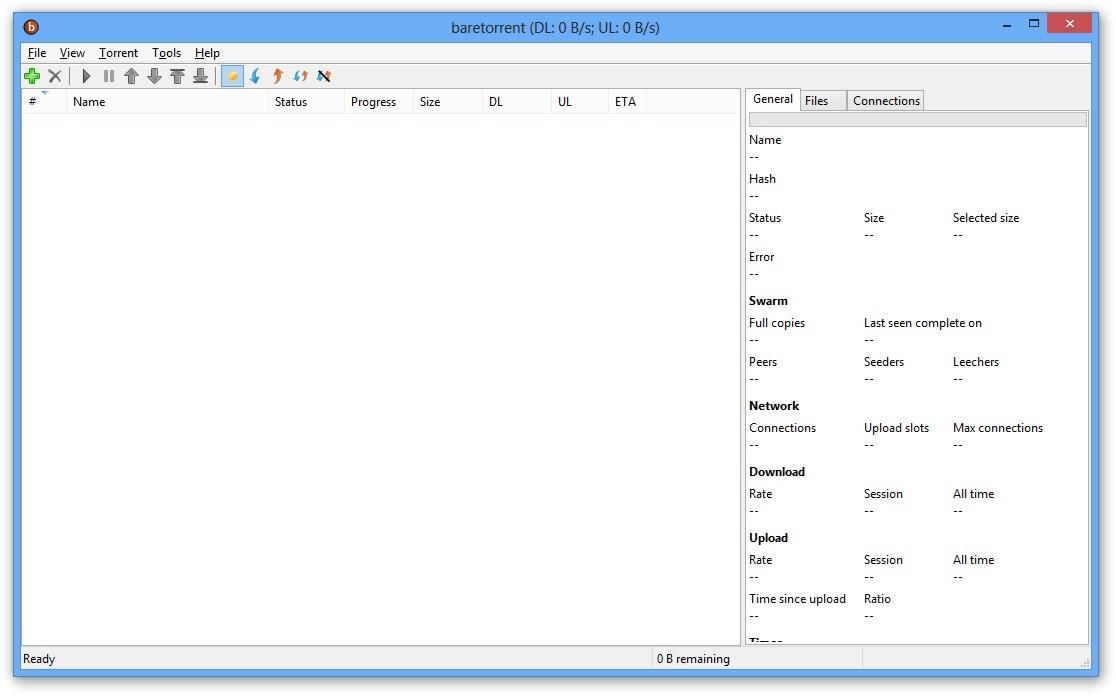
Task: Click the single orange up-arrow icon
Action: pyautogui.click(x=278, y=76)
